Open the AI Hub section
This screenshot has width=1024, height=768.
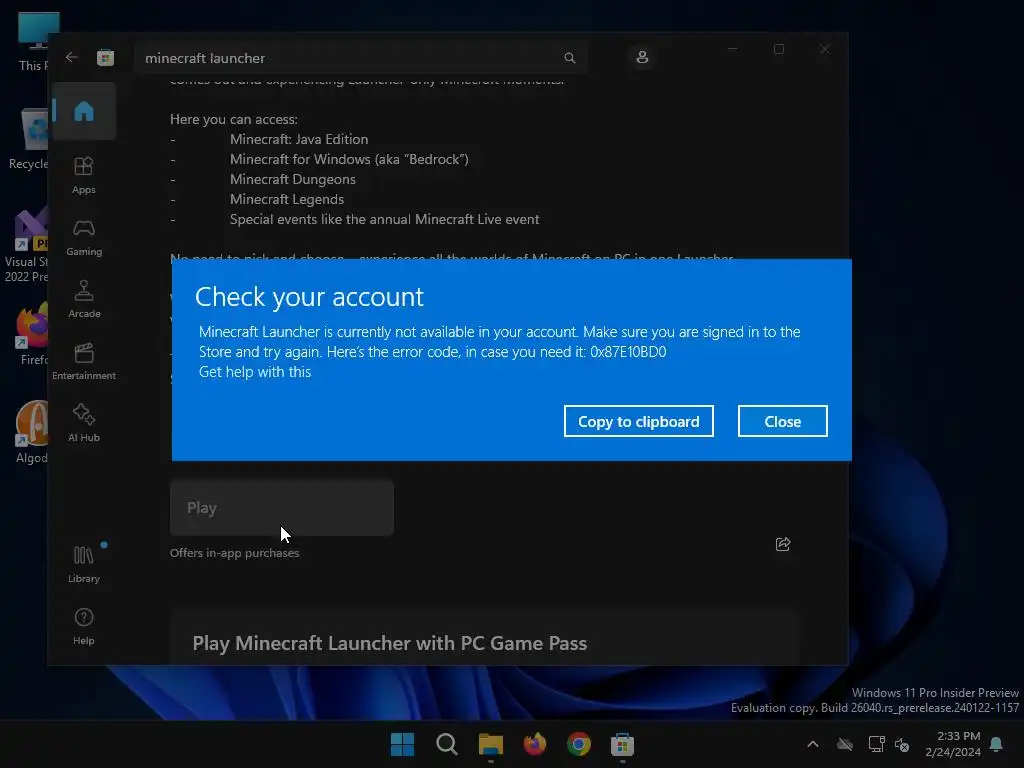click(x=84, y=424)
